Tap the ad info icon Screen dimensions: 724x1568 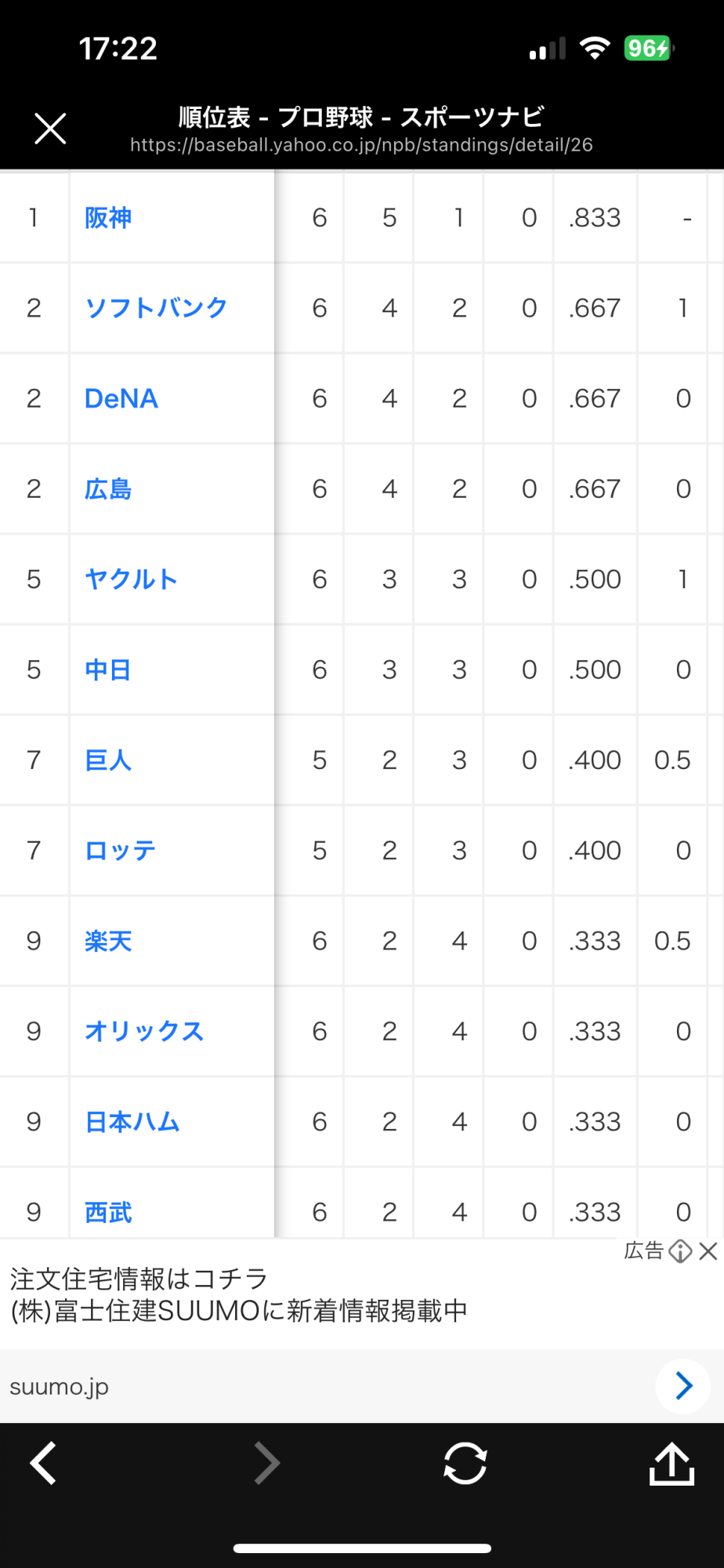(680, 1250)
